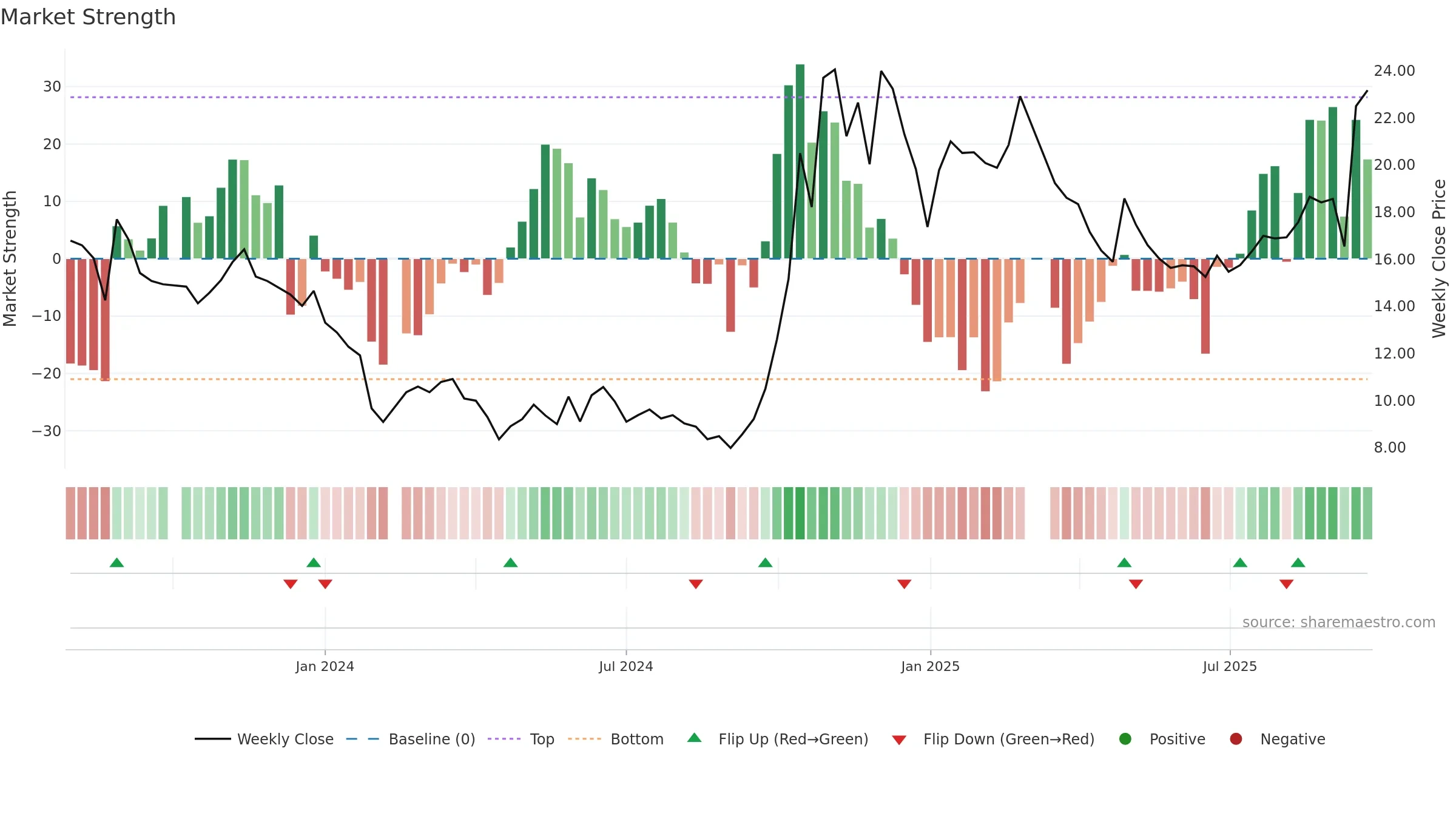The width and height of the screenshot is (1456, 819).
Task: Click the Market Strength chart title
Action: [x=88, y=17]
